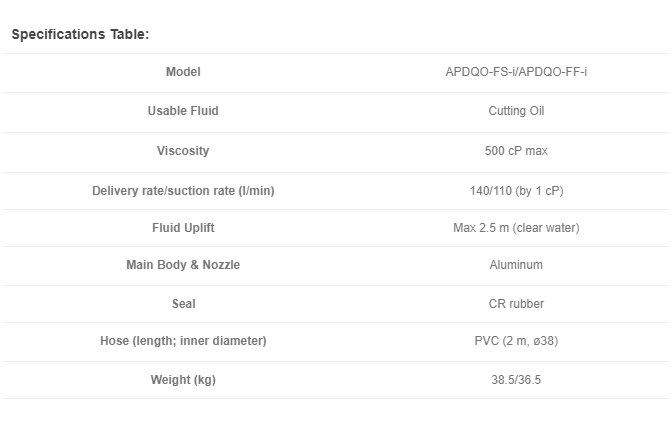Select the Cutting Oil value

[516, 111]
